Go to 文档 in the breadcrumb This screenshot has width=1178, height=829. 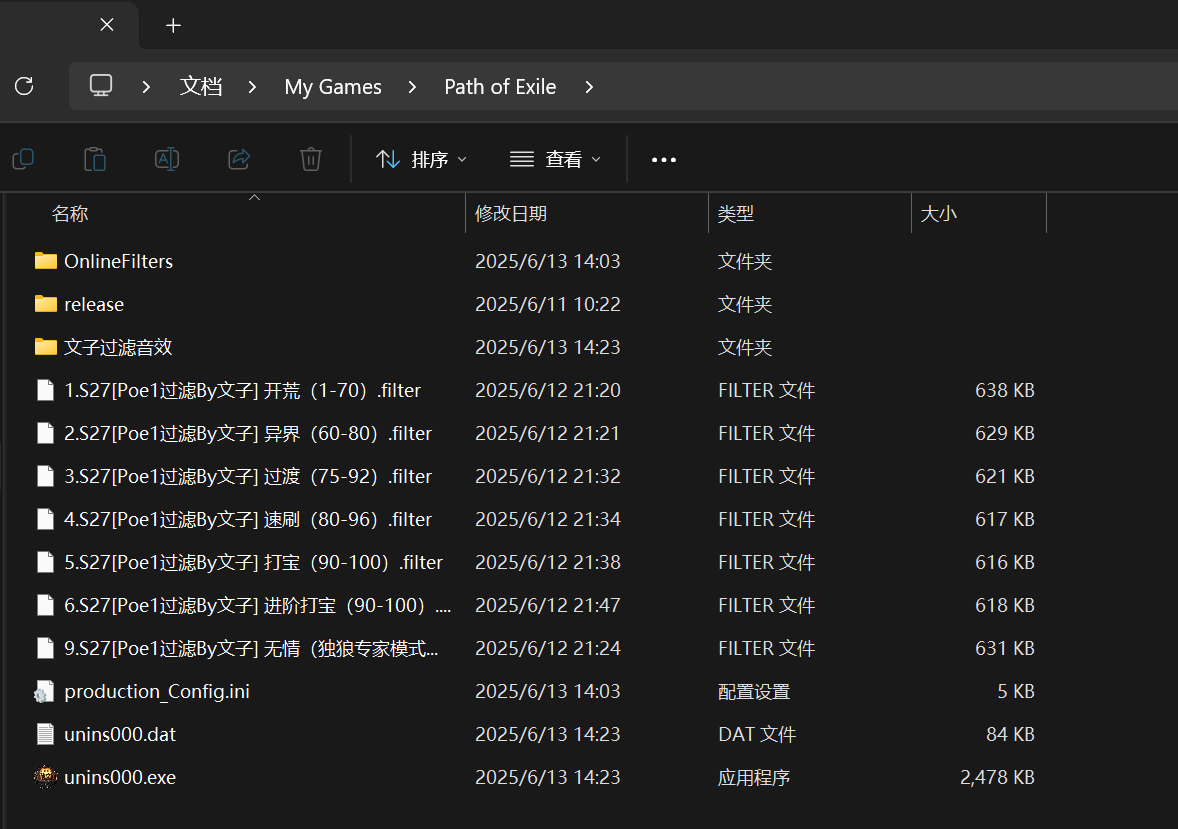pyautogui.click(x=201, y=86)
